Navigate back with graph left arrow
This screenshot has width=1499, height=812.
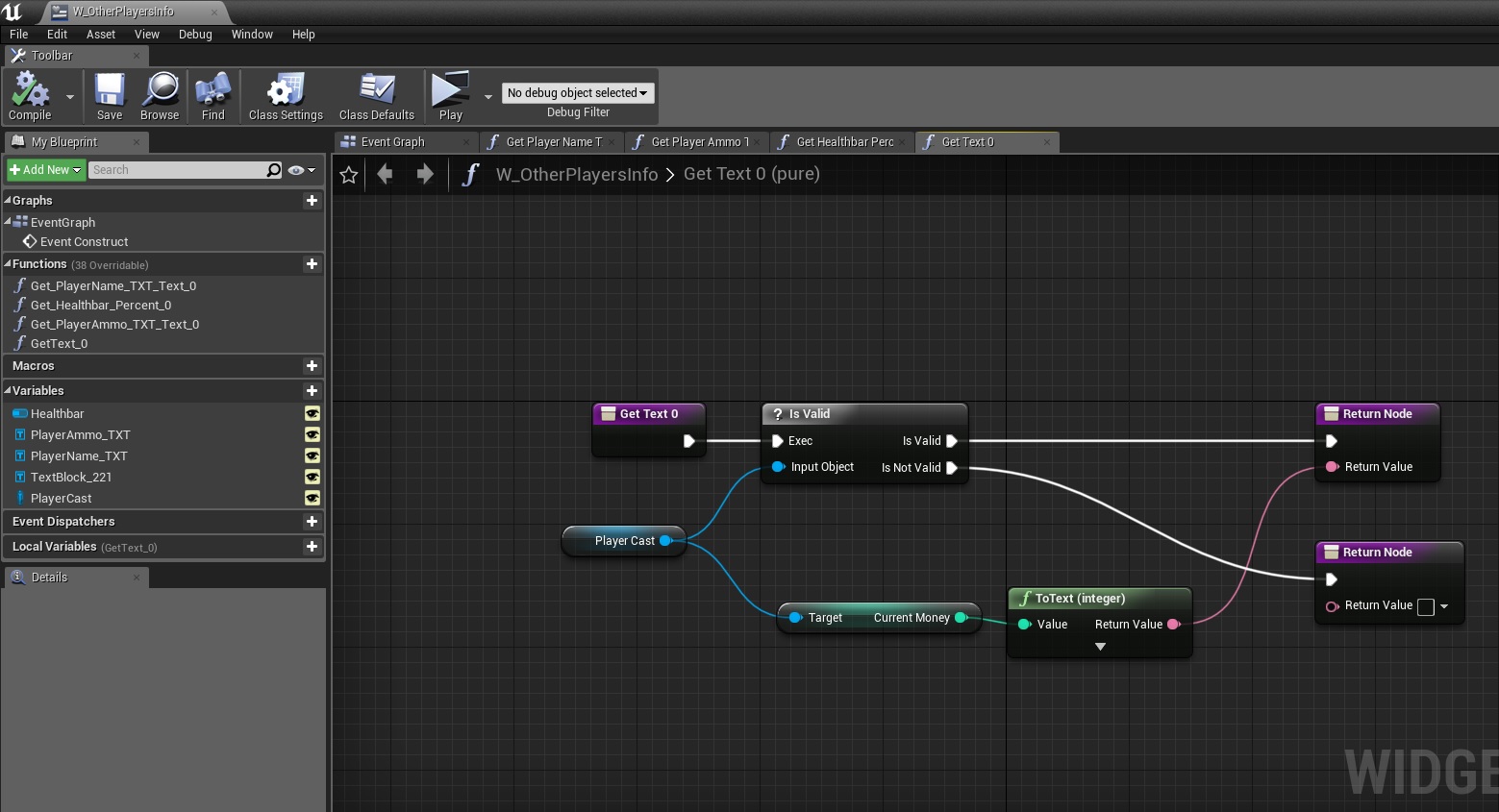tap(386, 174)
